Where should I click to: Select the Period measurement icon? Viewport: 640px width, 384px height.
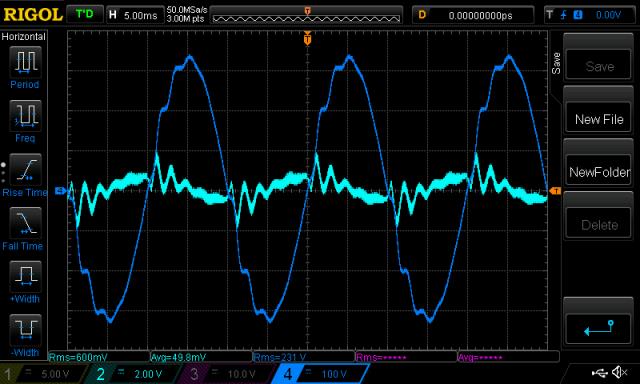(x=25, y=62)
